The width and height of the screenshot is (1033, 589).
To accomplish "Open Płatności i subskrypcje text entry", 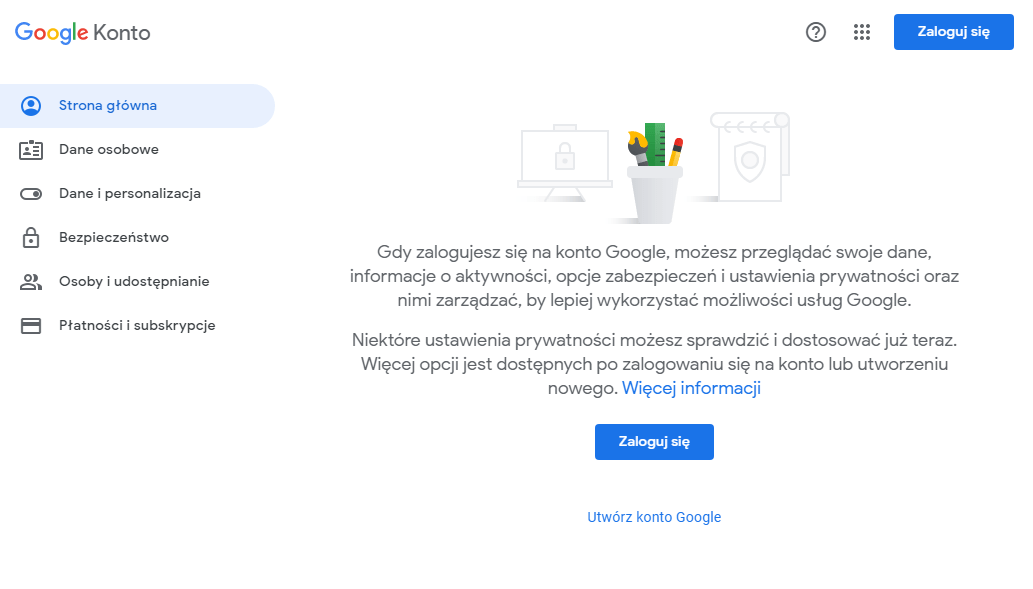I will (x=137, y=326).
